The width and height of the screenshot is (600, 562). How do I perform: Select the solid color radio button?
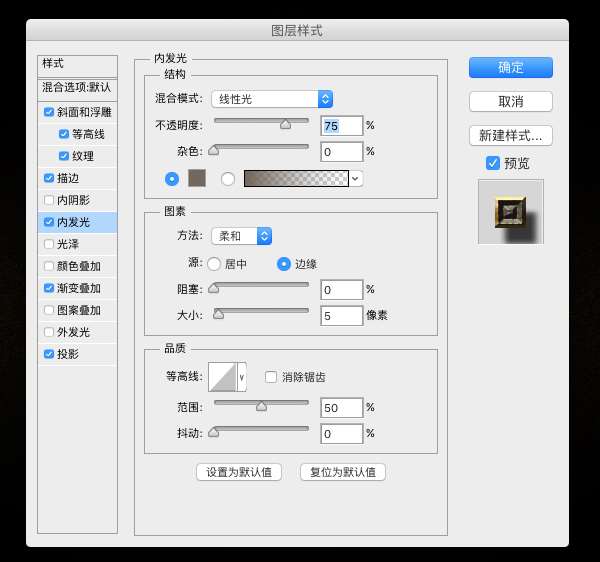tap(172, 179)
